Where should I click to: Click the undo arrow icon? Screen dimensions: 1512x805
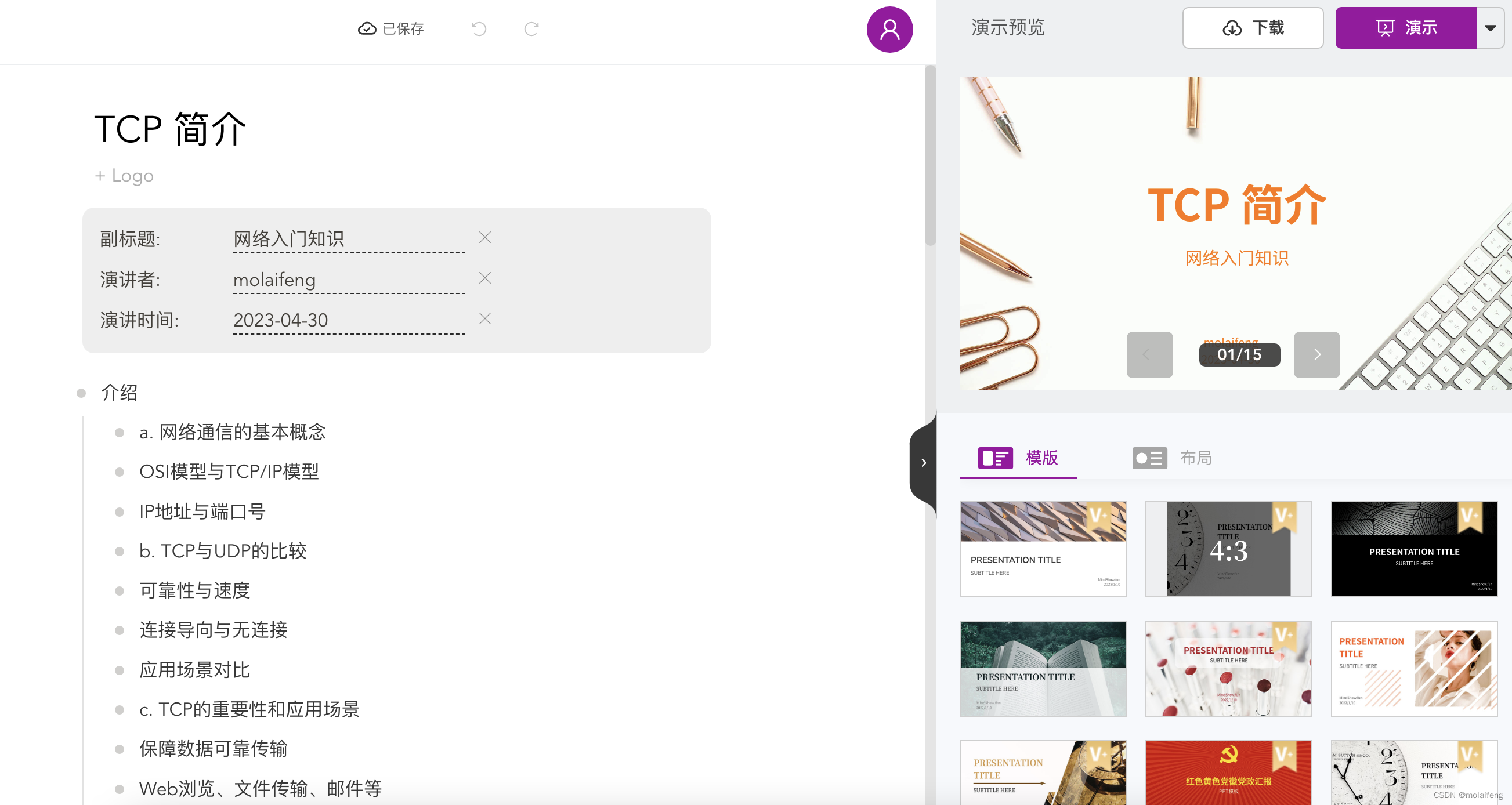pyautogui.click(x=479, y=29)
